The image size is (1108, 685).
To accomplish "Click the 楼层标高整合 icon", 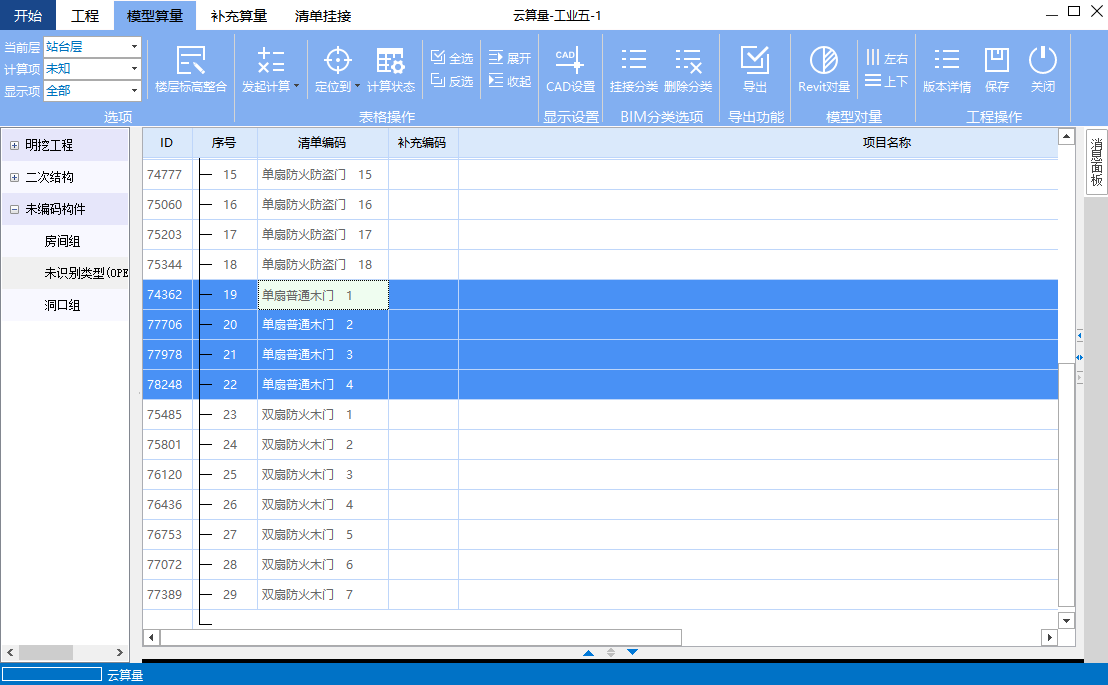I will 190,62.
